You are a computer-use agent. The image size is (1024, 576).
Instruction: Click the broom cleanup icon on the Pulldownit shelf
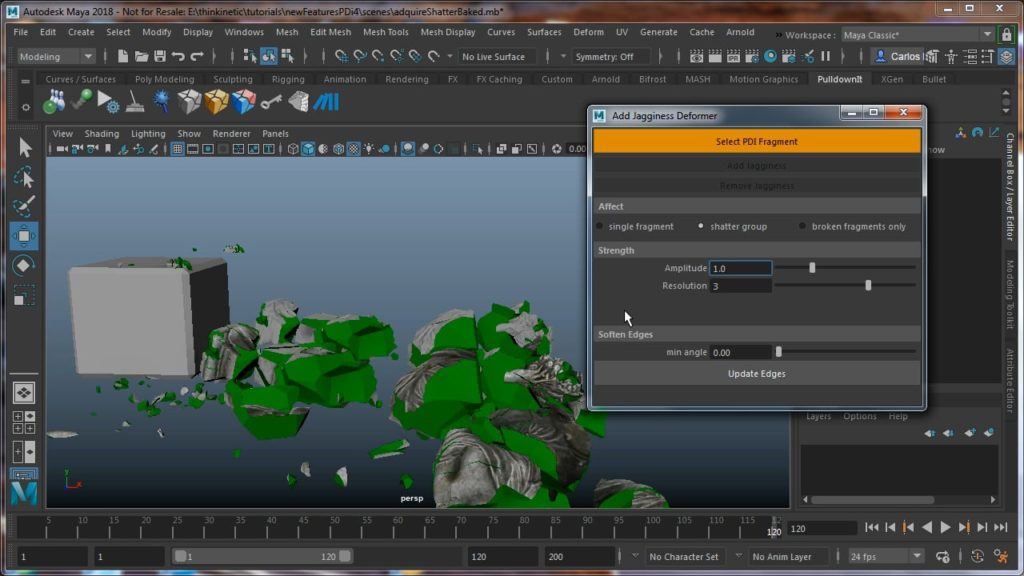(x=134, y=100)
